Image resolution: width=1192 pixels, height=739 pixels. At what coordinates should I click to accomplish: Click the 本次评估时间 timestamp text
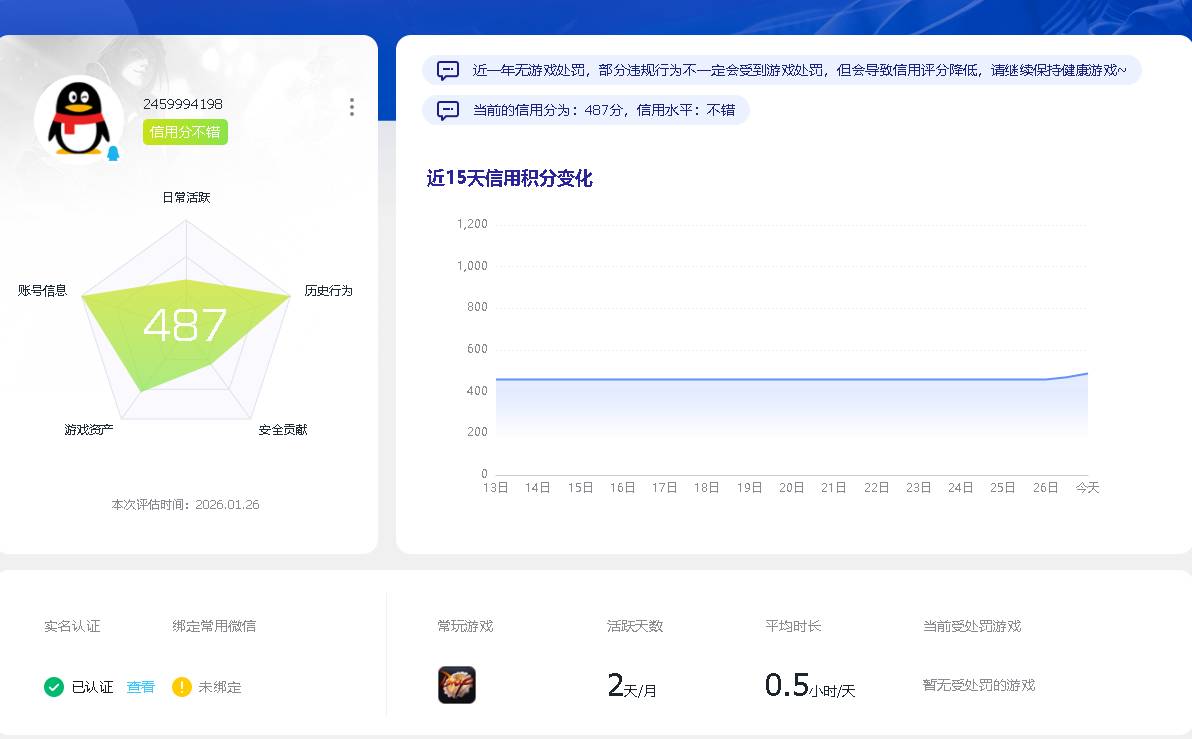click(x=183, y=505)
